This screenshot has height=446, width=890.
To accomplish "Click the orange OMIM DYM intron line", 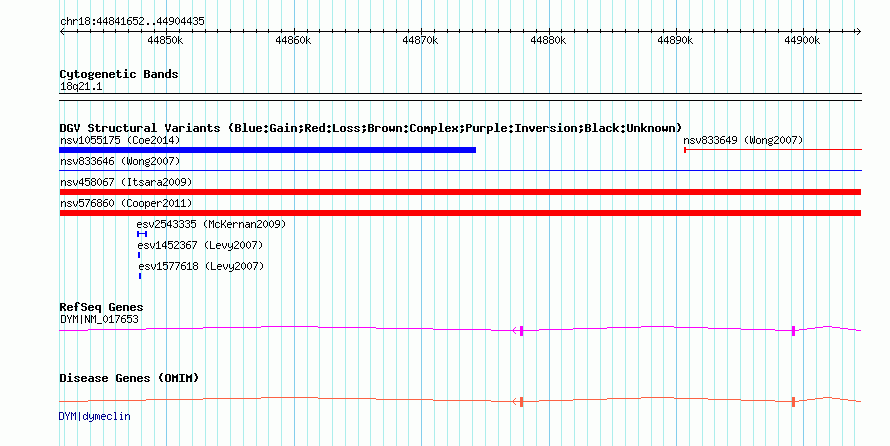I will [460, 399].
